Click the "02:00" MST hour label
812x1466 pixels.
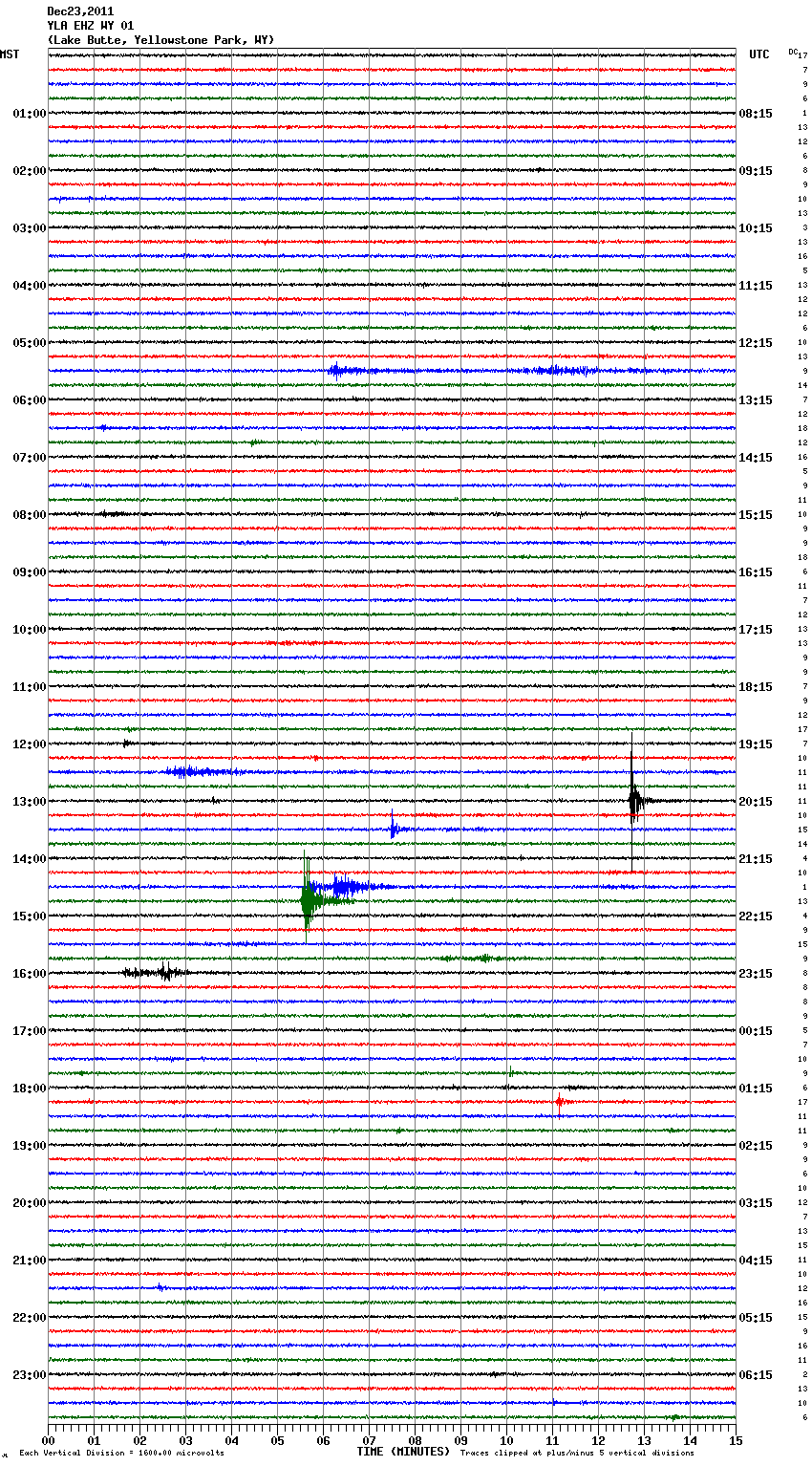[30, 171]
